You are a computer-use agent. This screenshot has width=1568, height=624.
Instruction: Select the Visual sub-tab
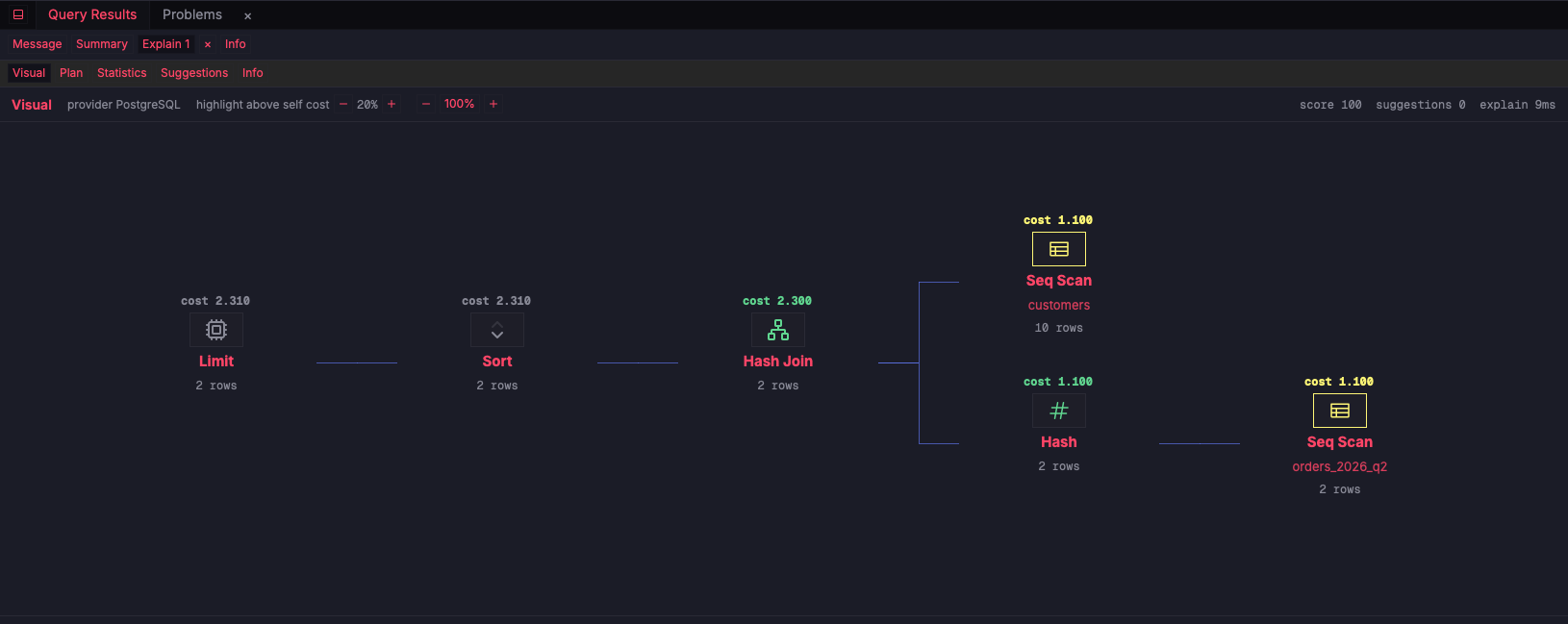29,73
